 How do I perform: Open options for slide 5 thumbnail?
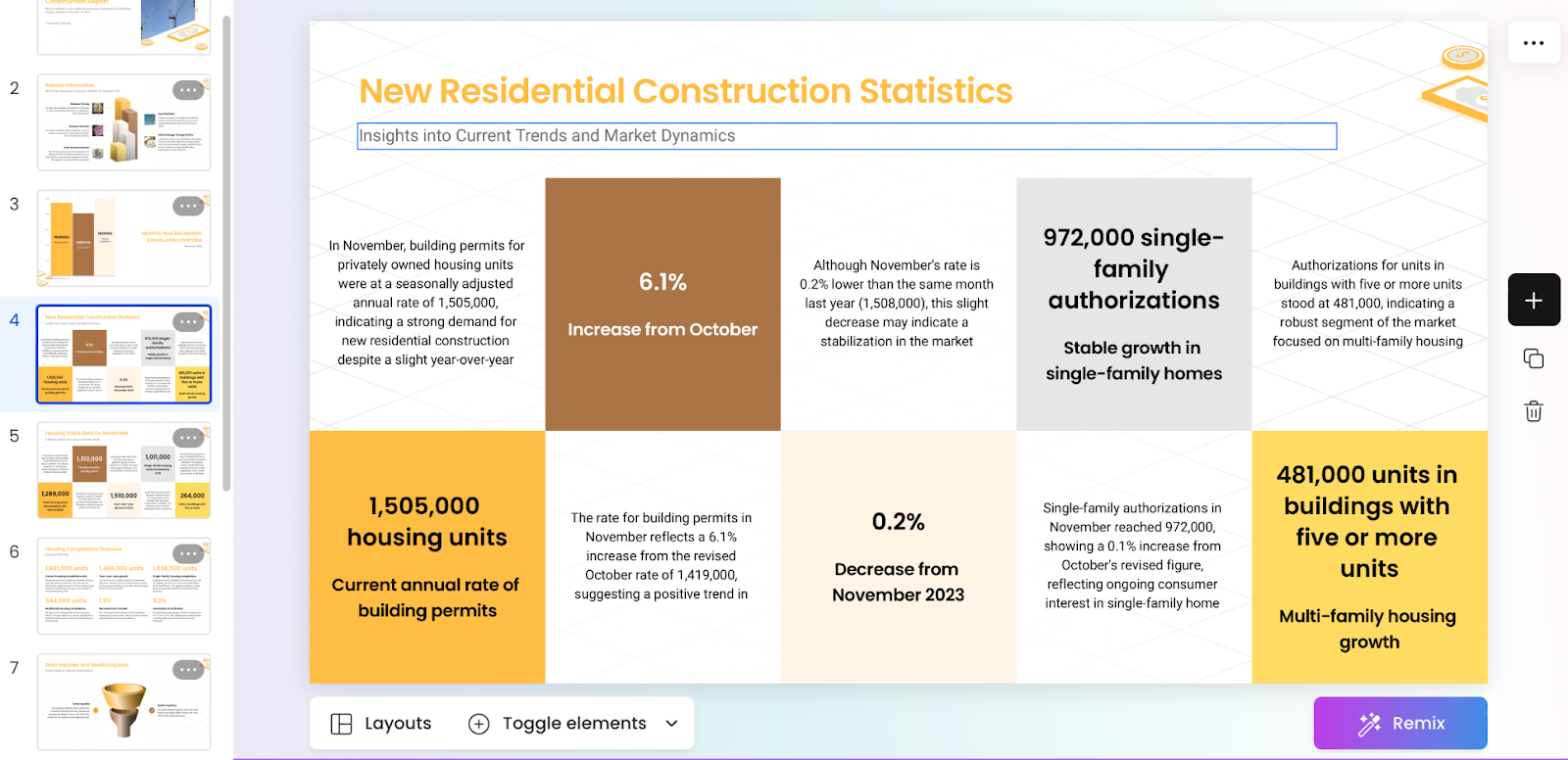tap(188, 438)
